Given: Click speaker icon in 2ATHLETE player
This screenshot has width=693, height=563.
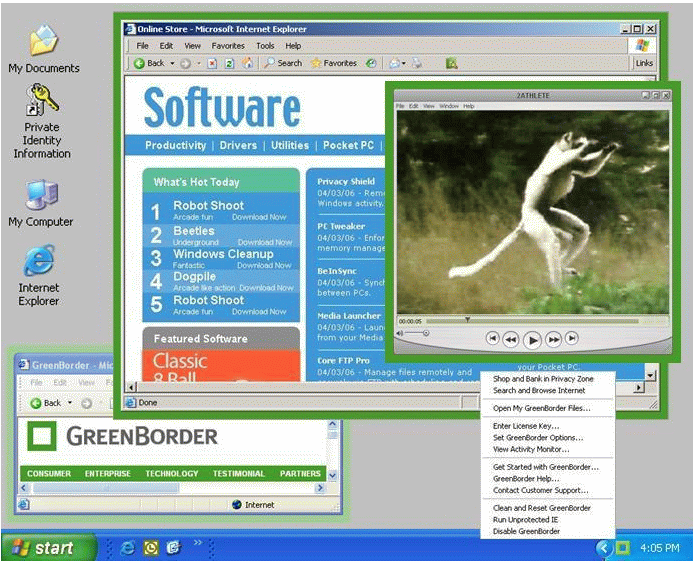Looking at the screenshot, I should coord(400,333).
